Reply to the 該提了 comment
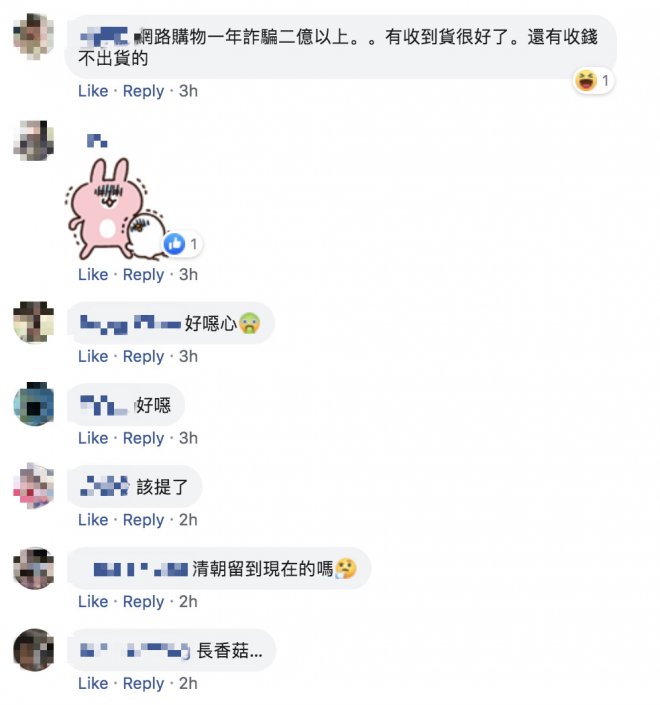 coord(143,520)
